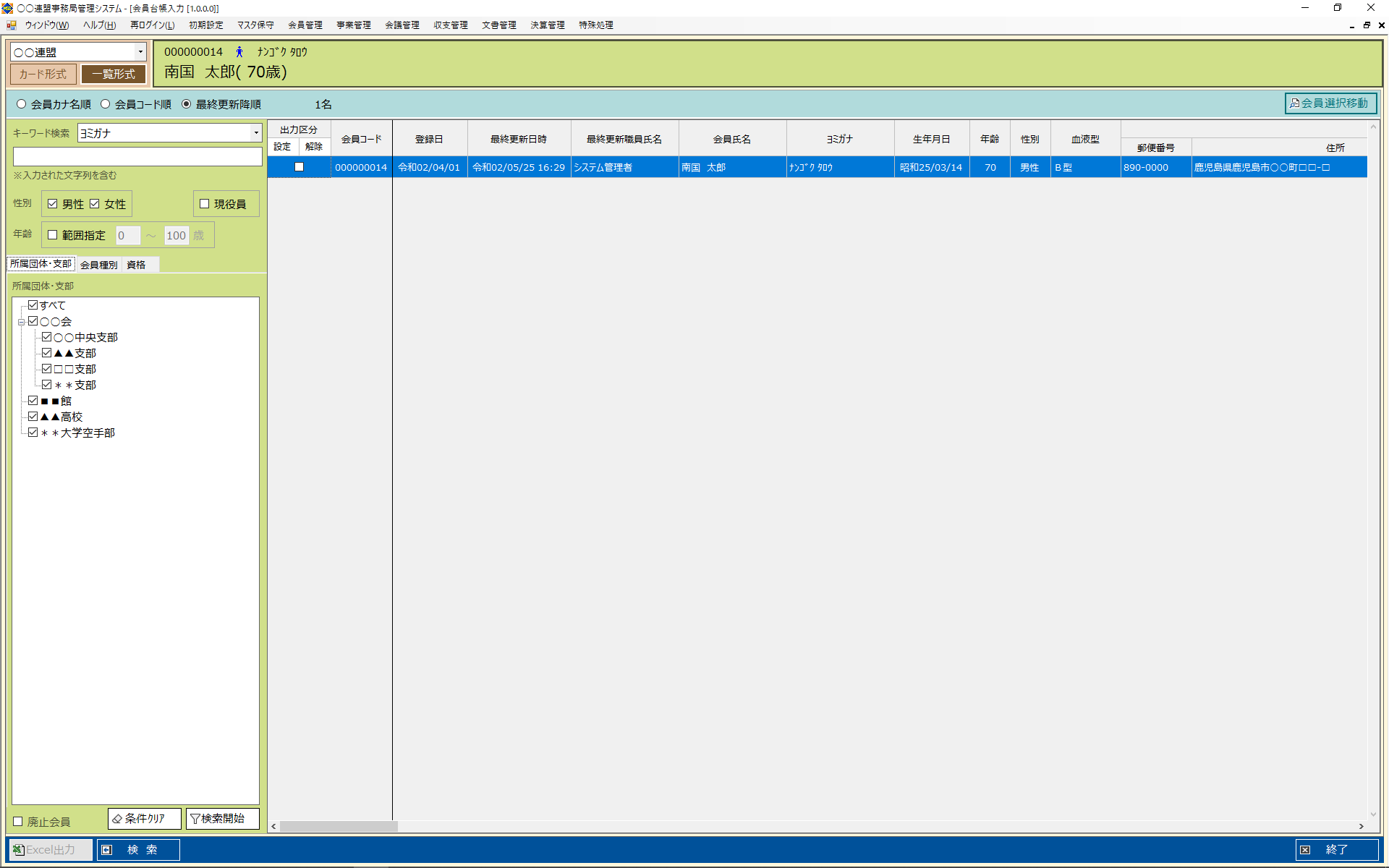This screenshot has width=1389, height=868.
Task: Click the 条件クリア eraser icon button
Action: click(117, 818)
